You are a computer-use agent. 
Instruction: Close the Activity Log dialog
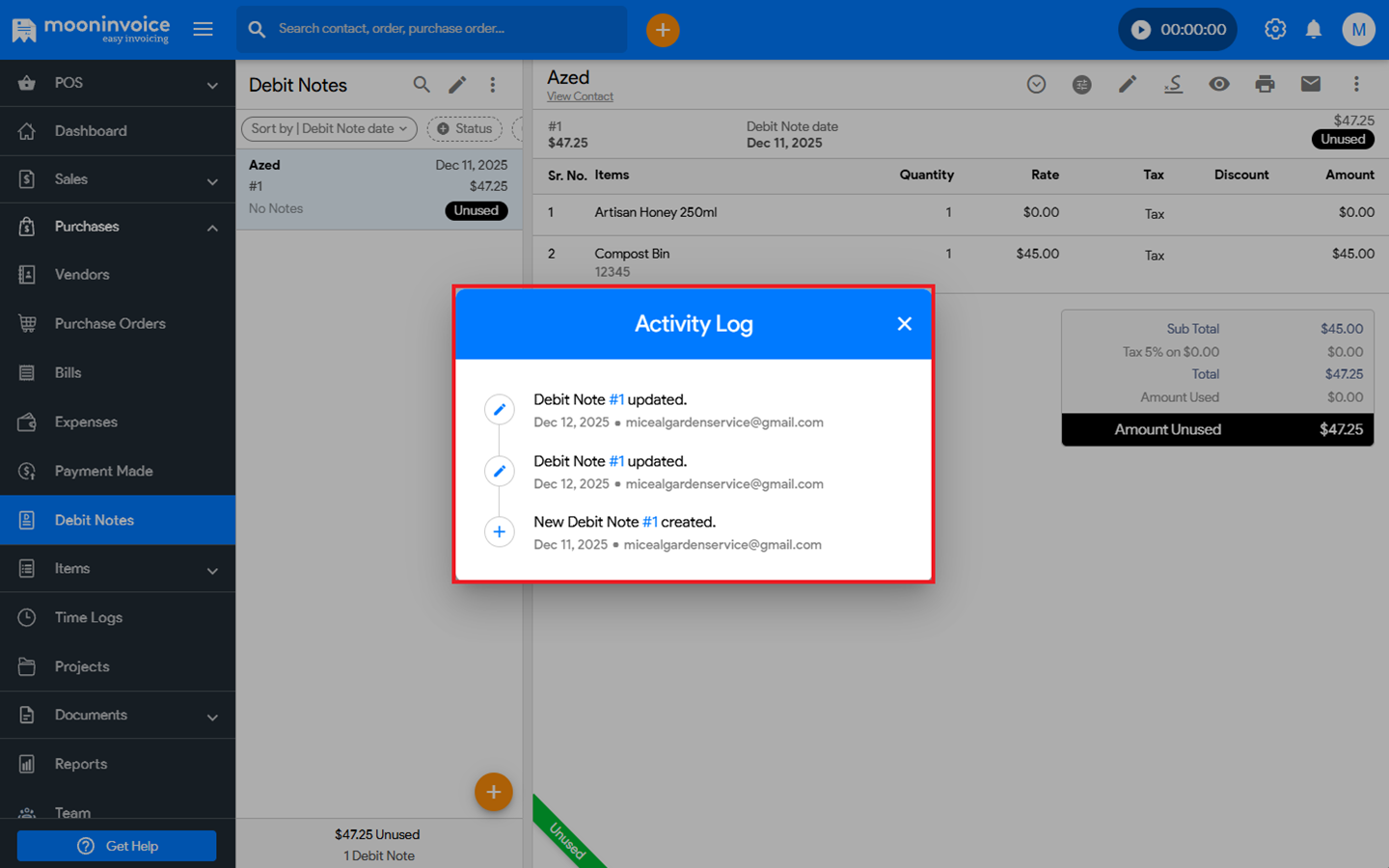904,324
